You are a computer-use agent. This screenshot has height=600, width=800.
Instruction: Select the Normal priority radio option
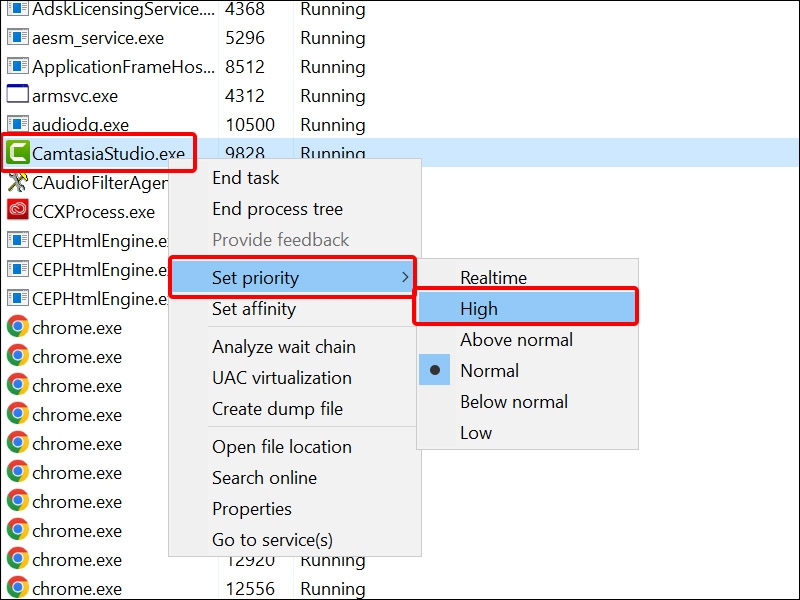pos(489,370)
